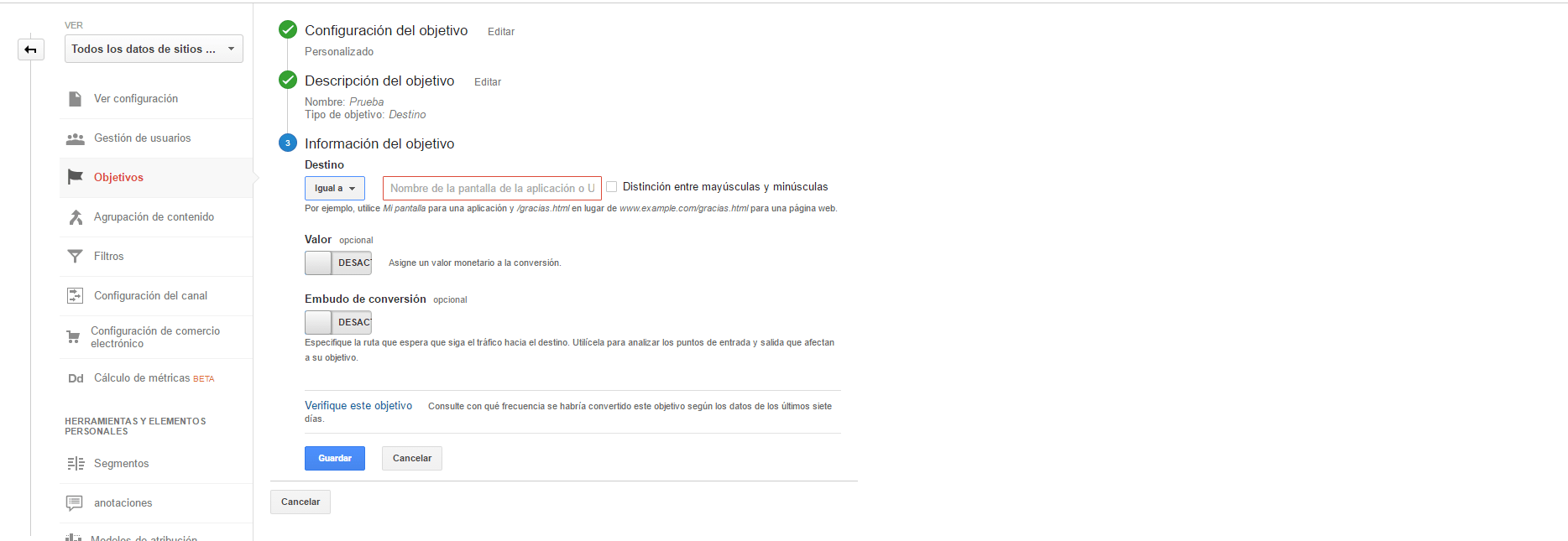Open Configuración de comercio electrónico
This screenshot has width=1568, height=541.
point(156,337)
